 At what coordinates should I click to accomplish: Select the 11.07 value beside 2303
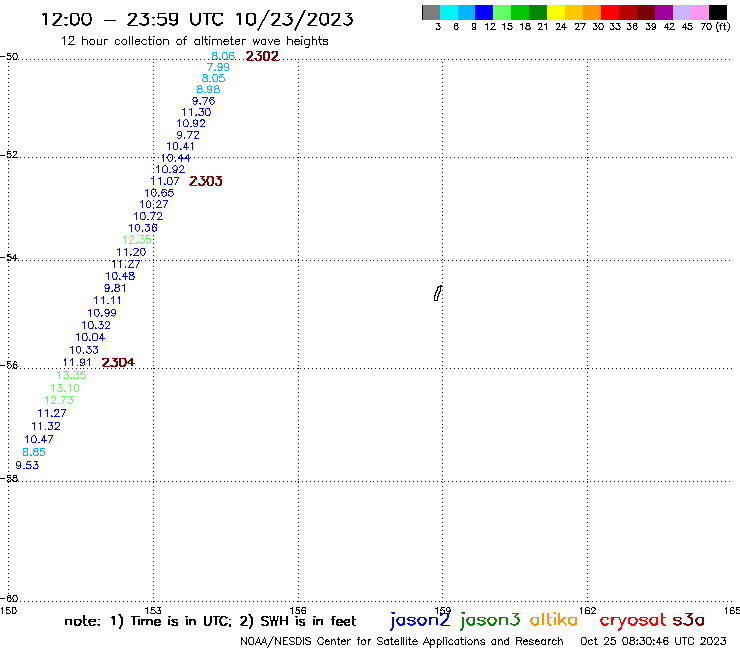tap(165, 181)
